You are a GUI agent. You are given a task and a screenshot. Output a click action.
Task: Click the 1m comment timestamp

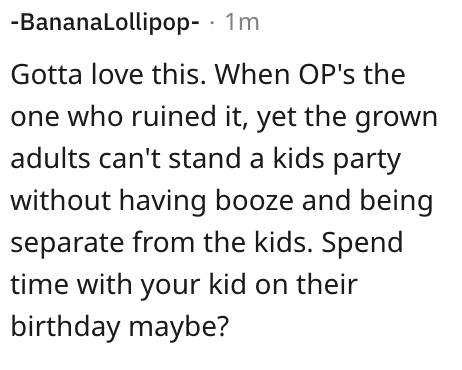point(242,23)
